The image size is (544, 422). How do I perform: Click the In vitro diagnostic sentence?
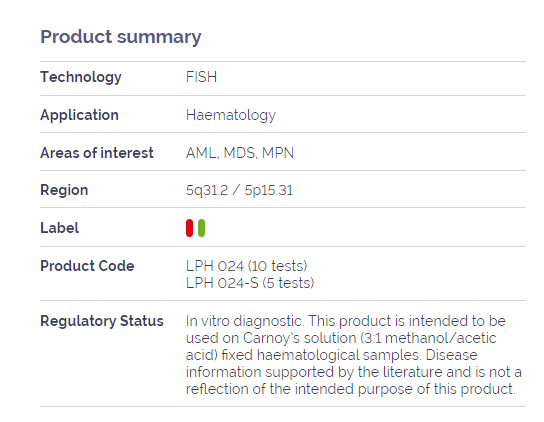point(245,321)
